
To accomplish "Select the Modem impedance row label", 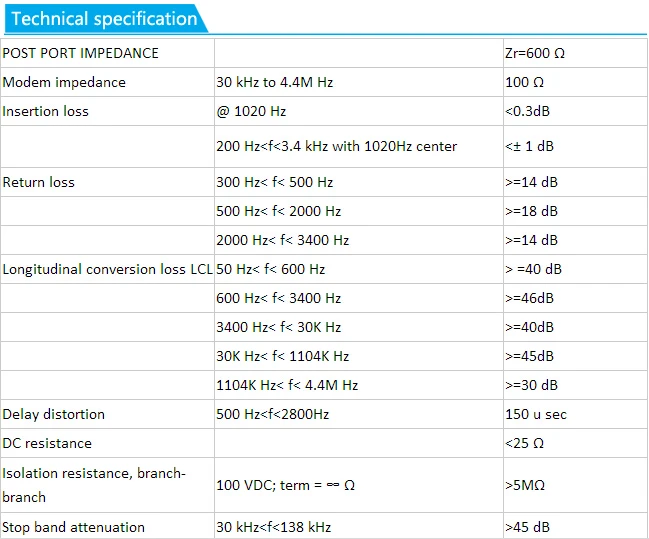I will (64, 82).
